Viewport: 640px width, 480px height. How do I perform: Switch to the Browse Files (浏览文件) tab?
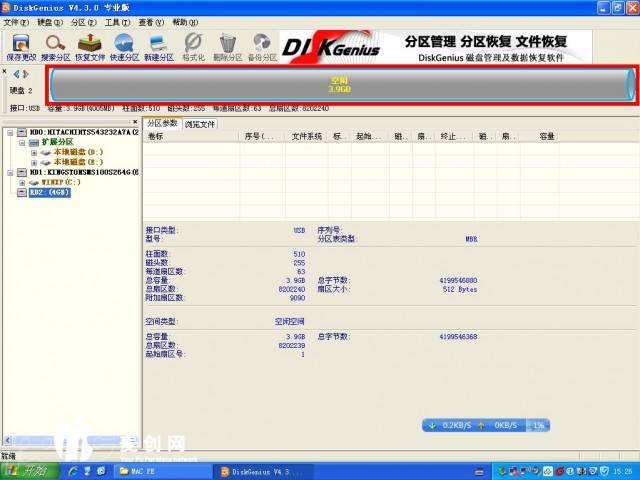(x=200, y=124)
